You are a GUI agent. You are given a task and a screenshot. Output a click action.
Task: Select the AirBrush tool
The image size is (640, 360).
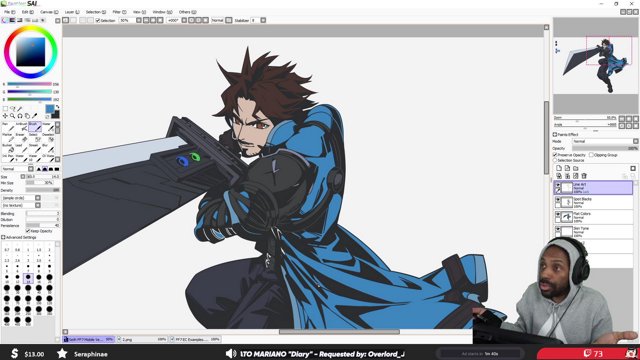point(21,127)
